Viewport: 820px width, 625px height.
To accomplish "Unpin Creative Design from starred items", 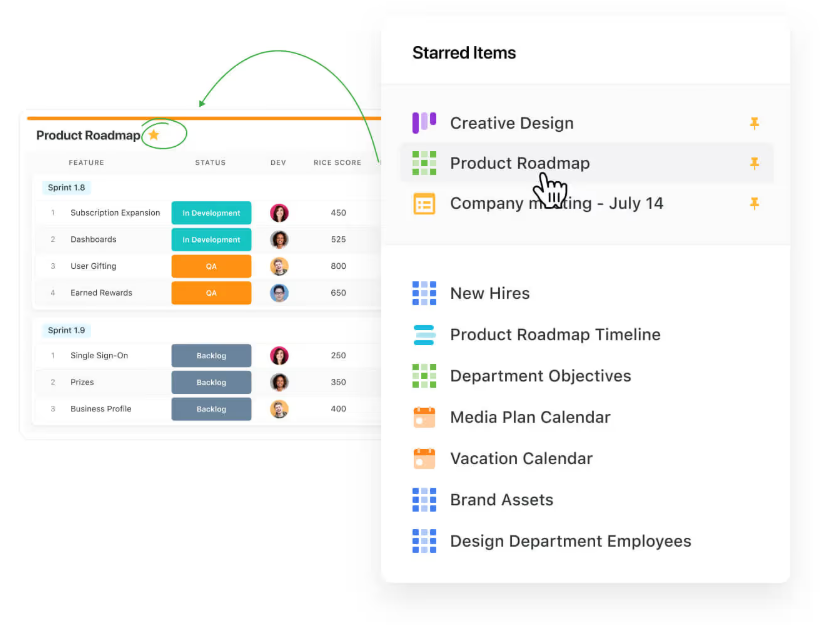I will [755, 123].
